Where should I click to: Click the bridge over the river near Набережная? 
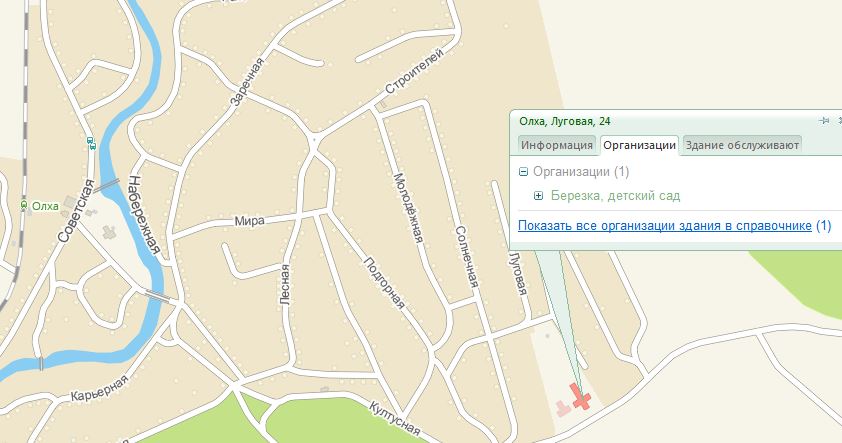pos(106,185)
